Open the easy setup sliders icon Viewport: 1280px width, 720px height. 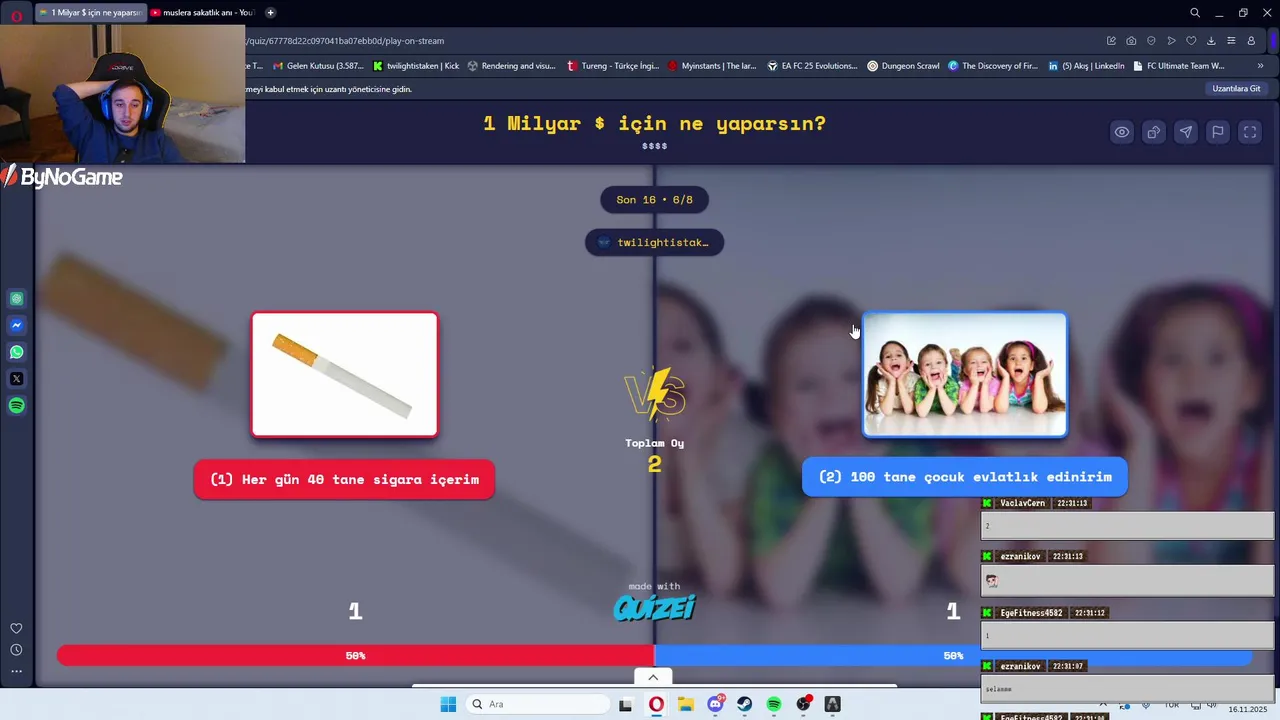(x=1231, y=41)
